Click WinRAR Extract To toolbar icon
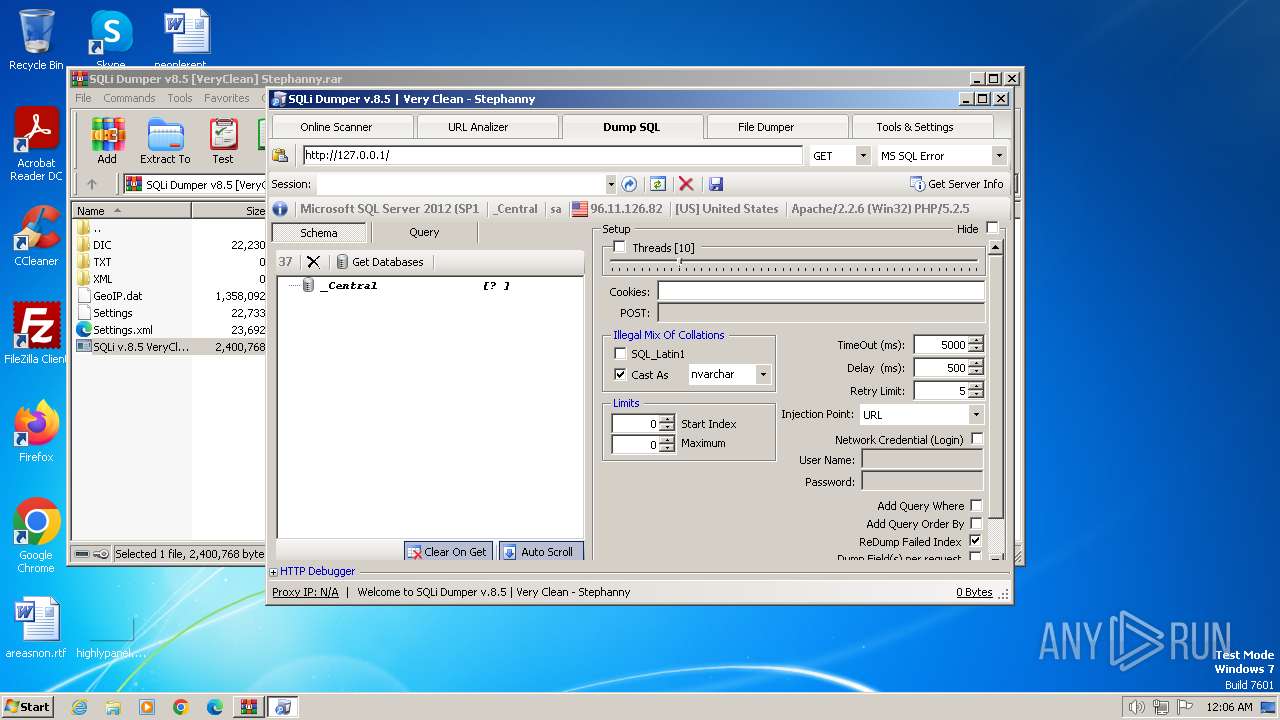Viewport: 1280px width, 720px height. pyautogui.click(x=165, y=141)
